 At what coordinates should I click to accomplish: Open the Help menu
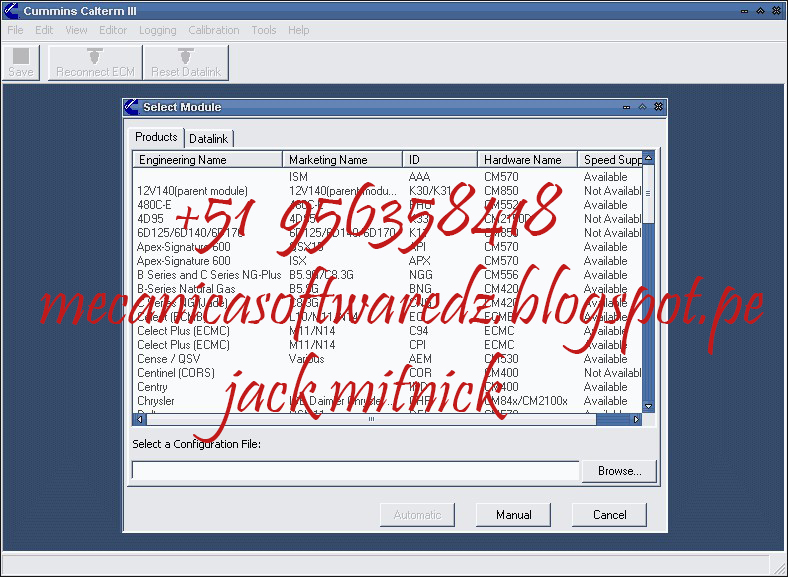click(x=299, y=30)
